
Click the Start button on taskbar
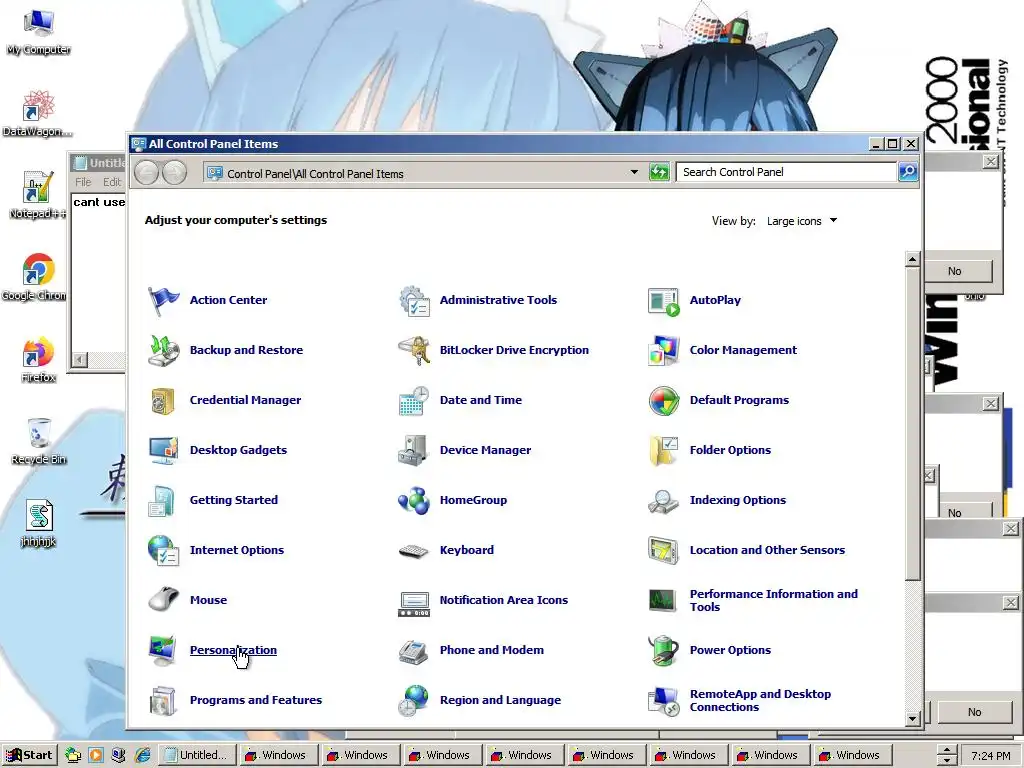(29, 755)
